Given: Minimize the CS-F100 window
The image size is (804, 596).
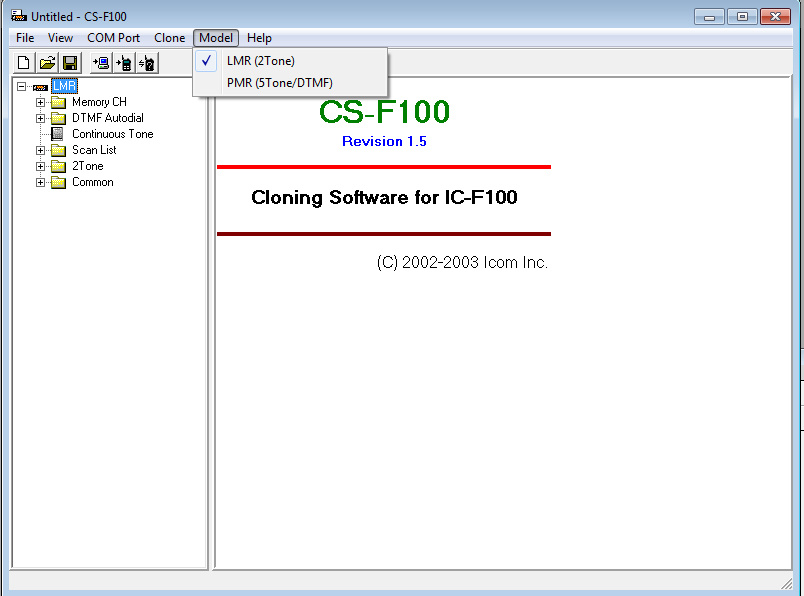Looking at the screenshot, I should click(x=709, y=17).
